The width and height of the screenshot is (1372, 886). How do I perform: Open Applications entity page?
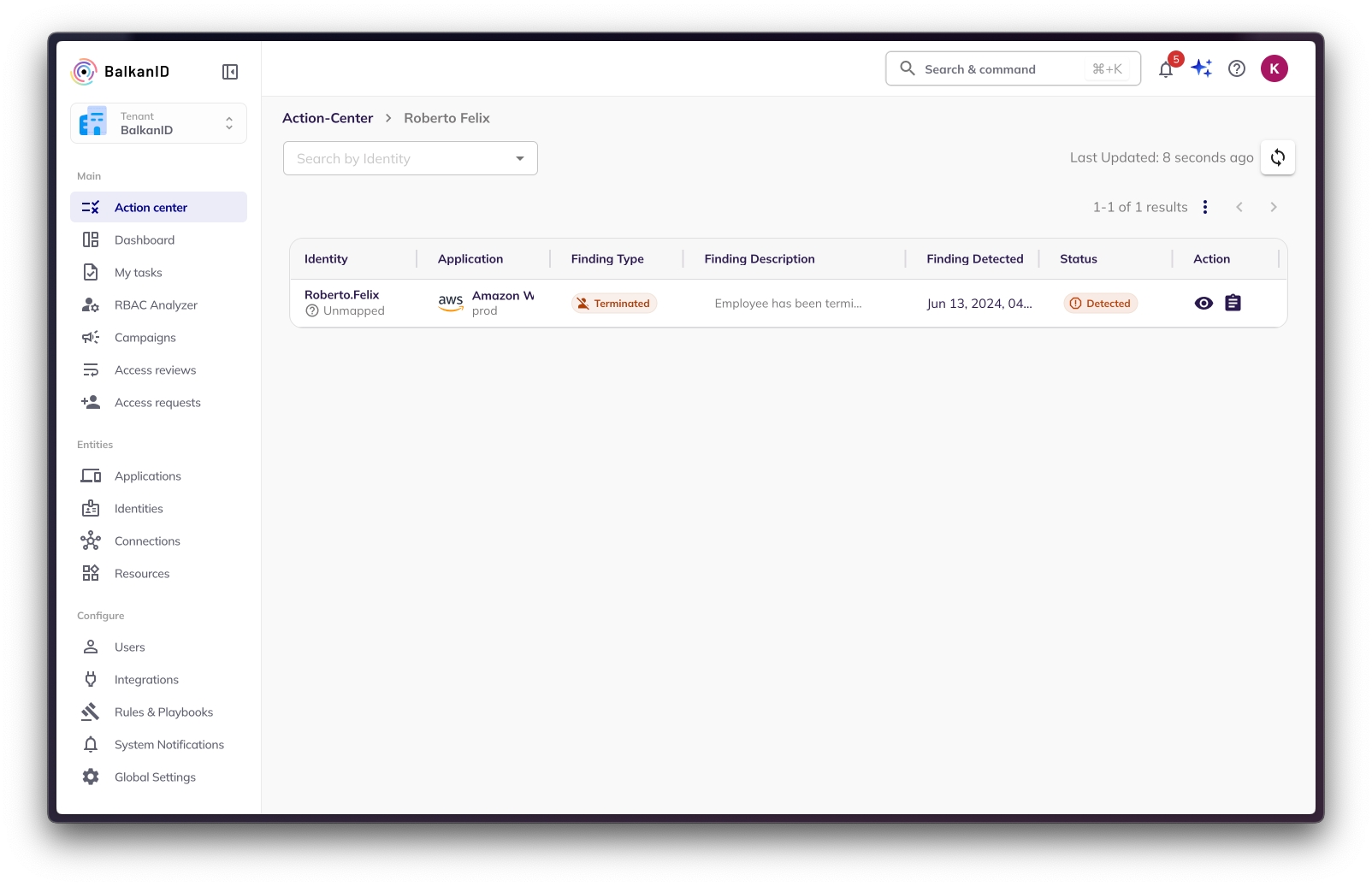click(x=158, y=475)
